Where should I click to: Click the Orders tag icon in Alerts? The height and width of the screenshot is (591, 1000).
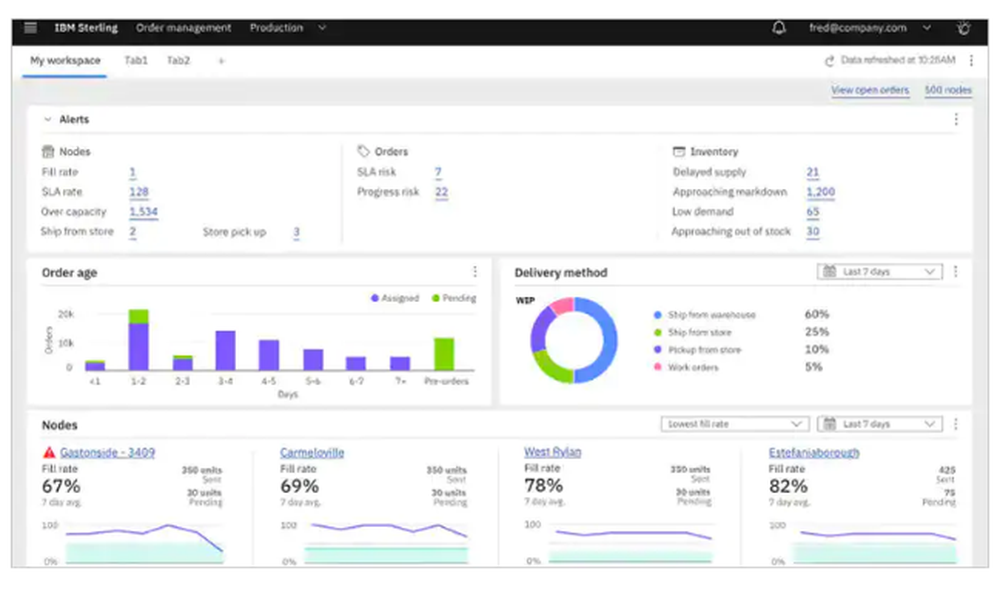(364, 151)
